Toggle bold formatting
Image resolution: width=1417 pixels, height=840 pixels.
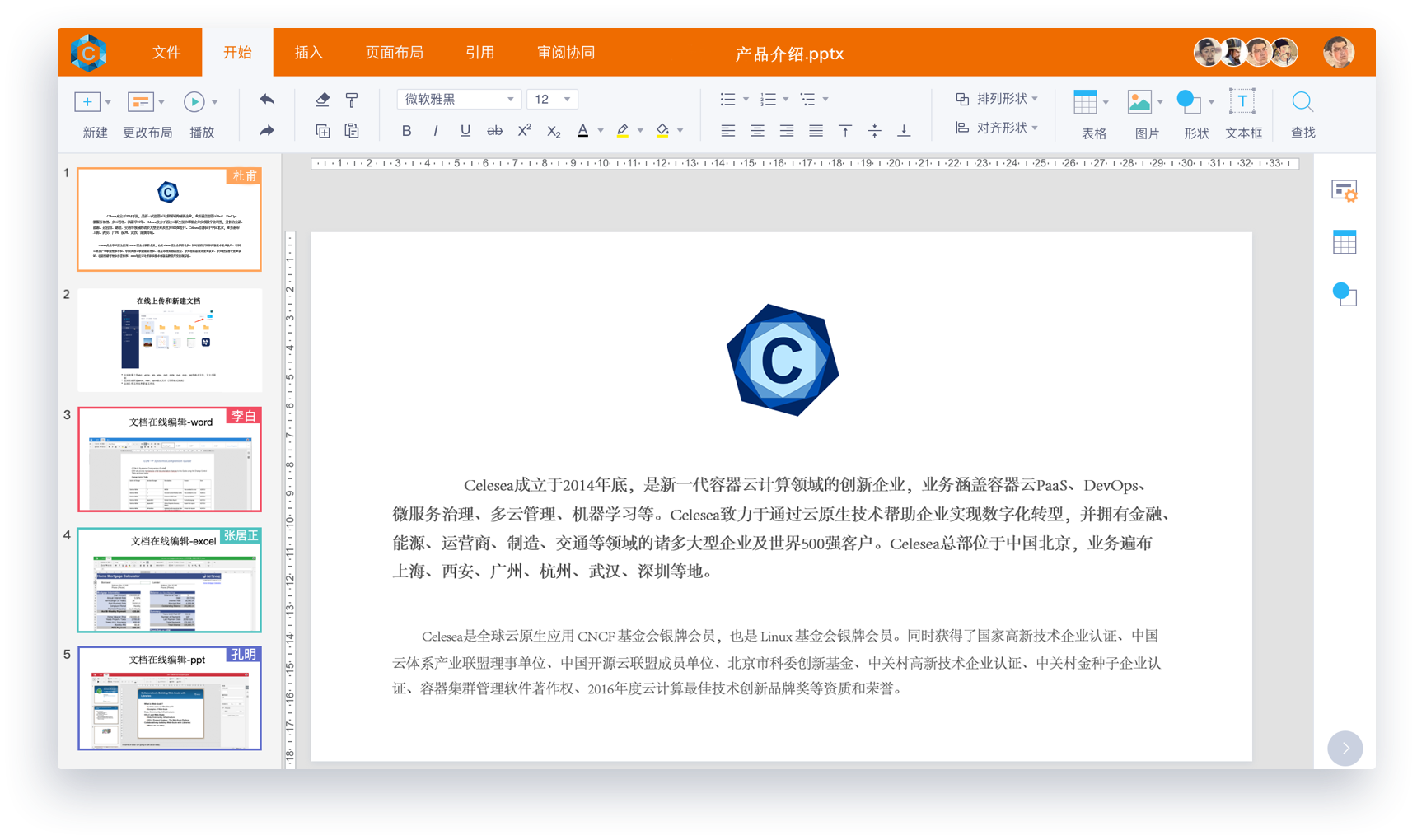406,131
